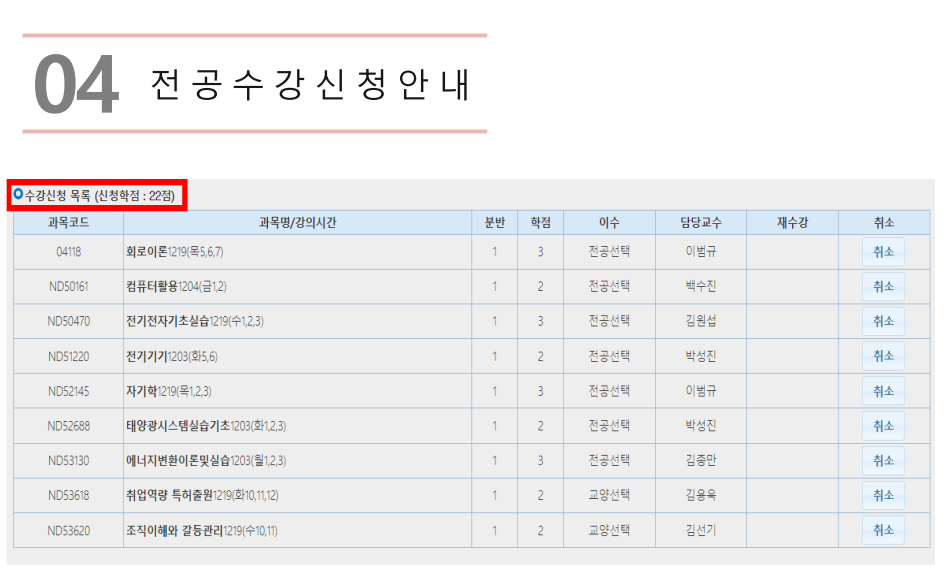The image size is (949, 582).
Task: Click the 과목코드 column header
Action: 68,223
